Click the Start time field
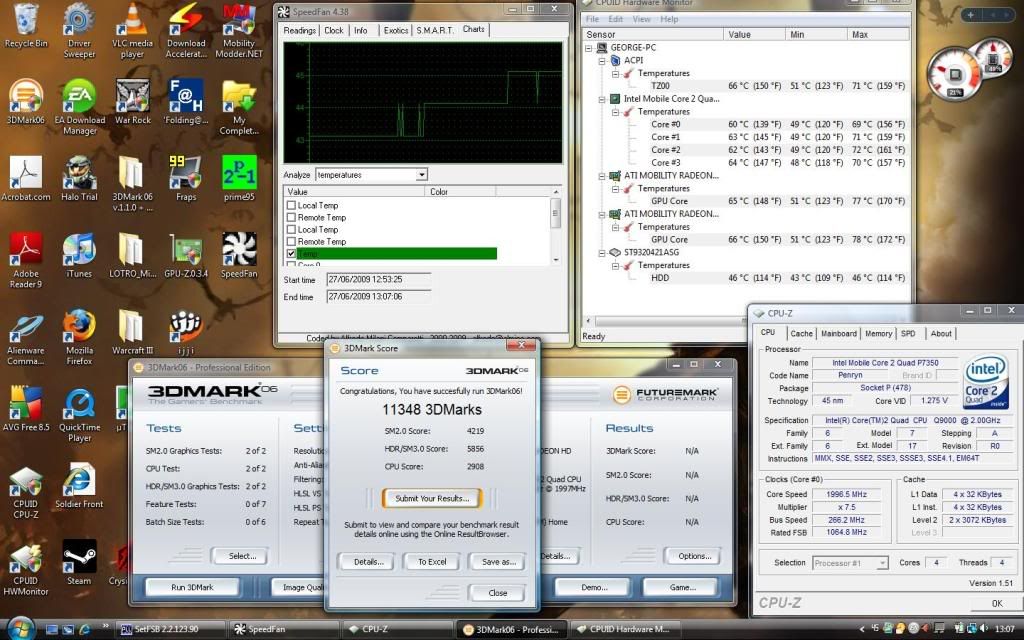Image resolution: width=1024 pixels, height=640 pixels. (x=378, y=280)
